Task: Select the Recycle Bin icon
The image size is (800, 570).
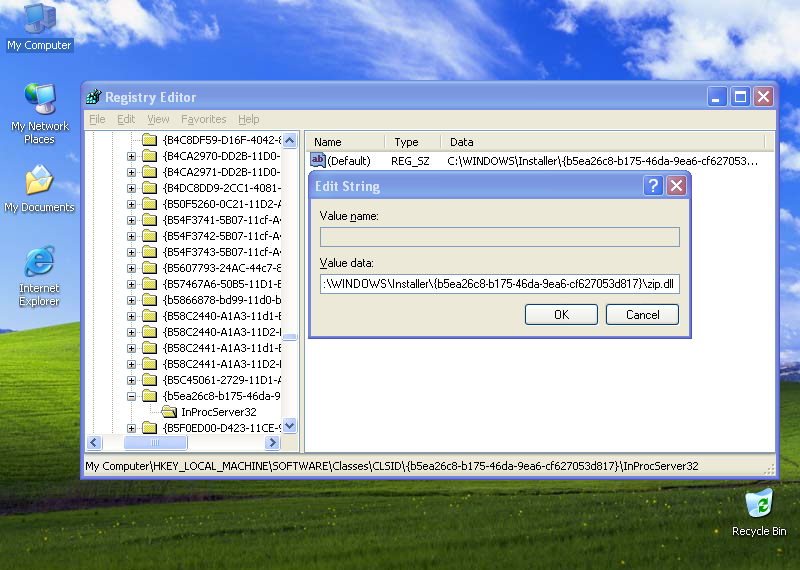Action: (x=759, y=503)
